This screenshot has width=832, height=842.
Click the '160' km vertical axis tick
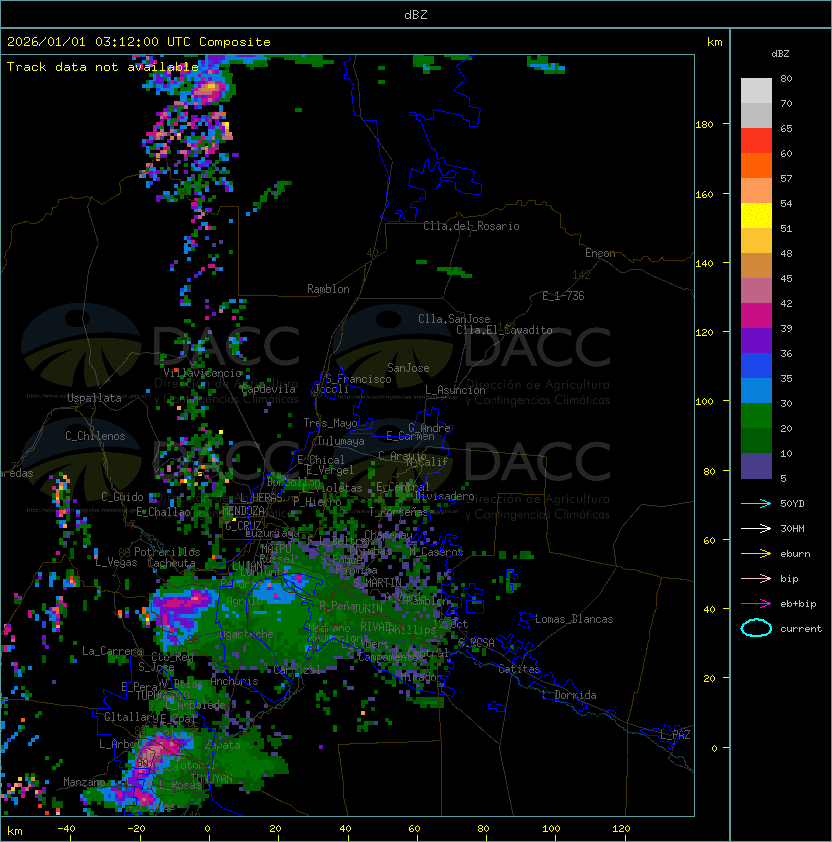[704, 194]
